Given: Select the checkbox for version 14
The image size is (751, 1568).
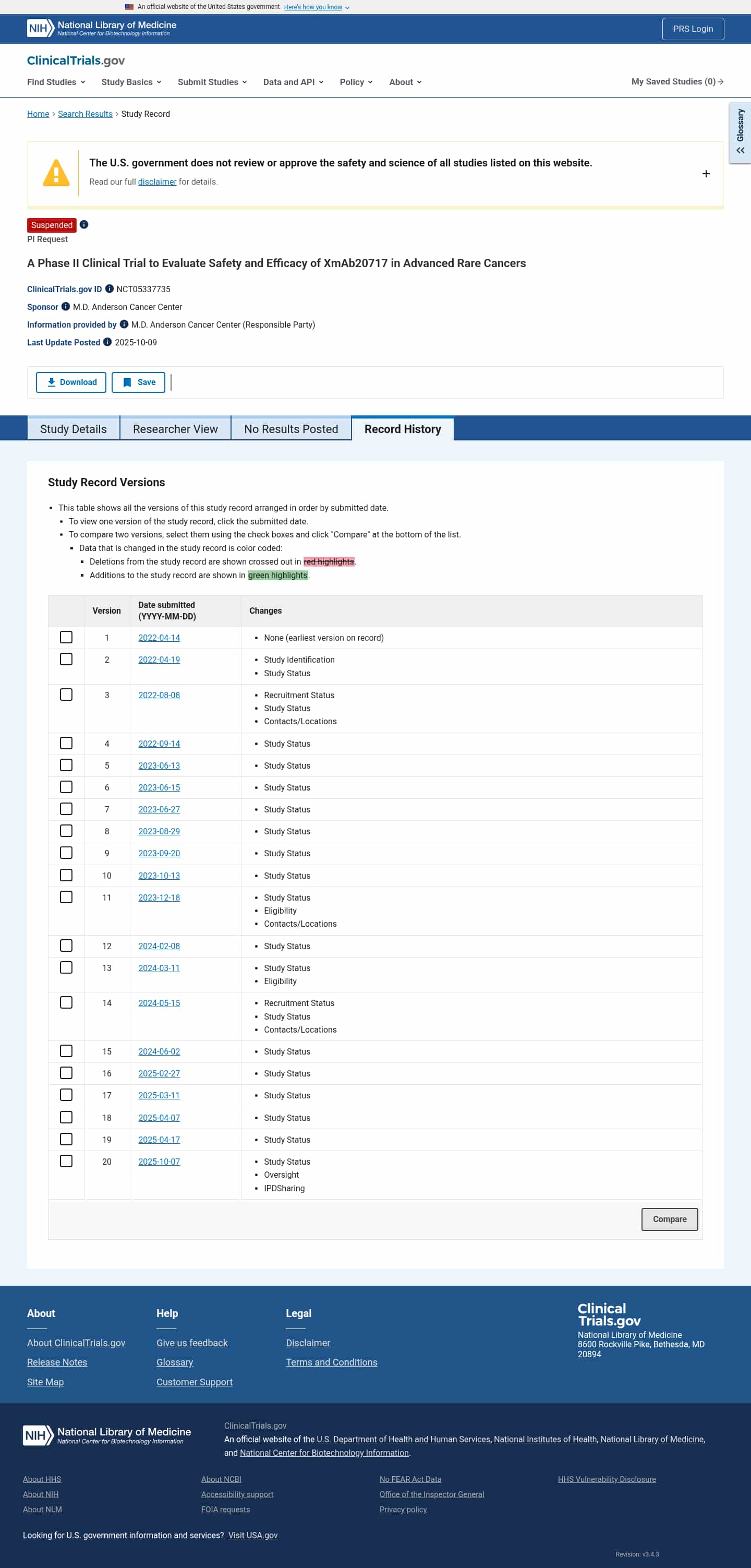Looking at the screenshot, I should pos(66,1002).
